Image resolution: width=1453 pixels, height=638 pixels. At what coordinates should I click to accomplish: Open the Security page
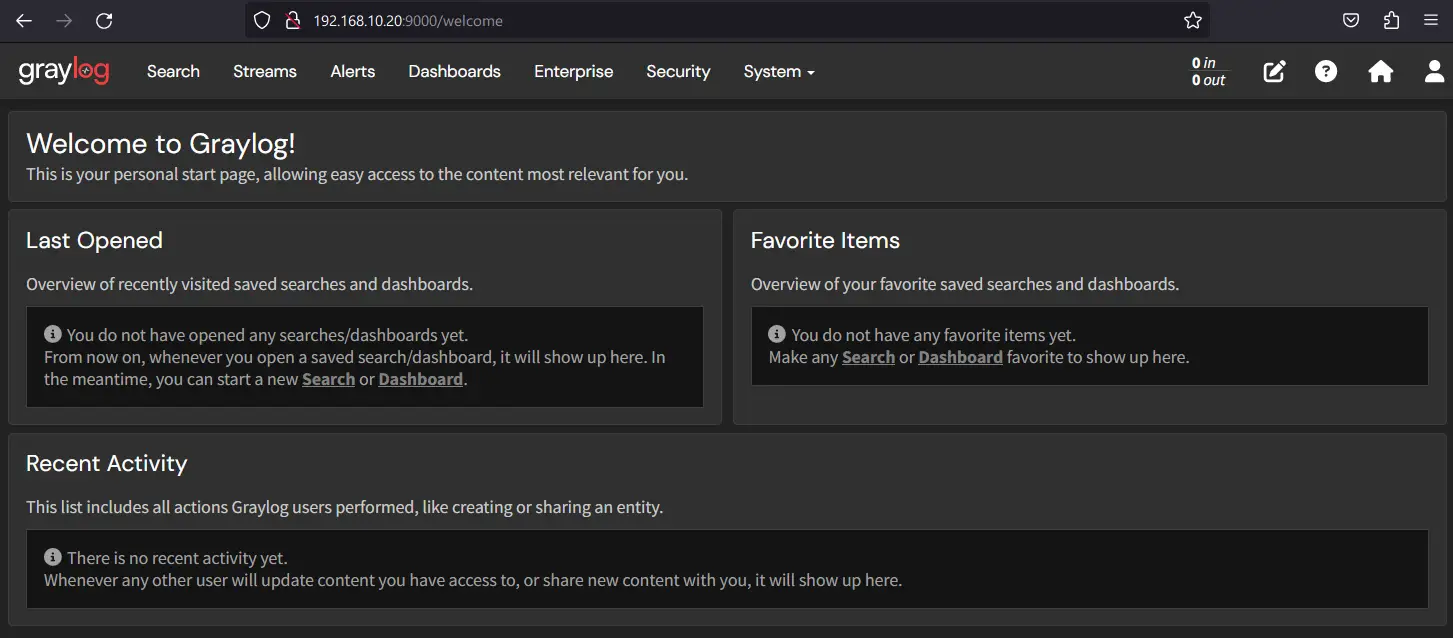[x=678, y=71]
